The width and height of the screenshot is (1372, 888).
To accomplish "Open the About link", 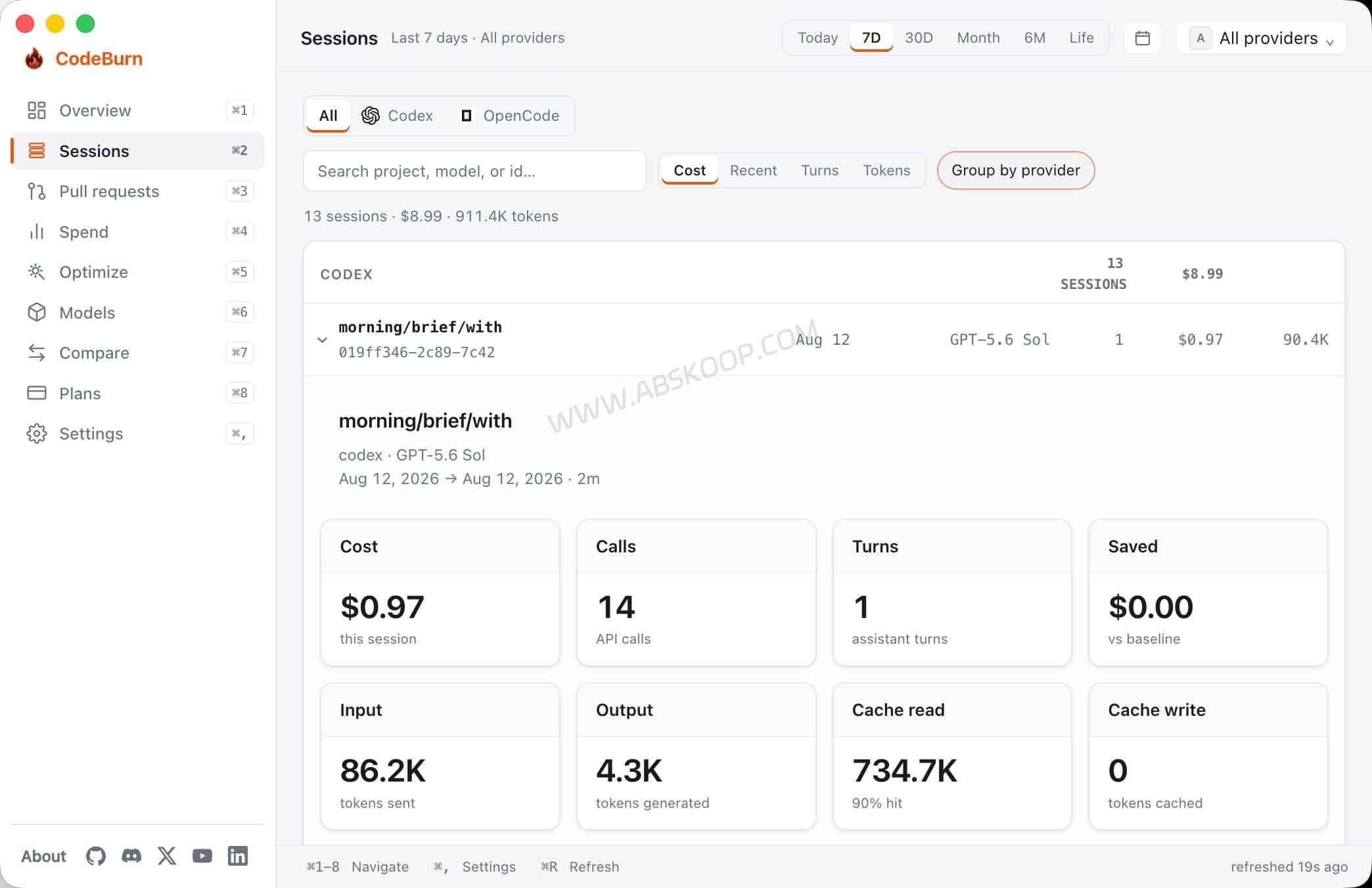I will 44,856.
